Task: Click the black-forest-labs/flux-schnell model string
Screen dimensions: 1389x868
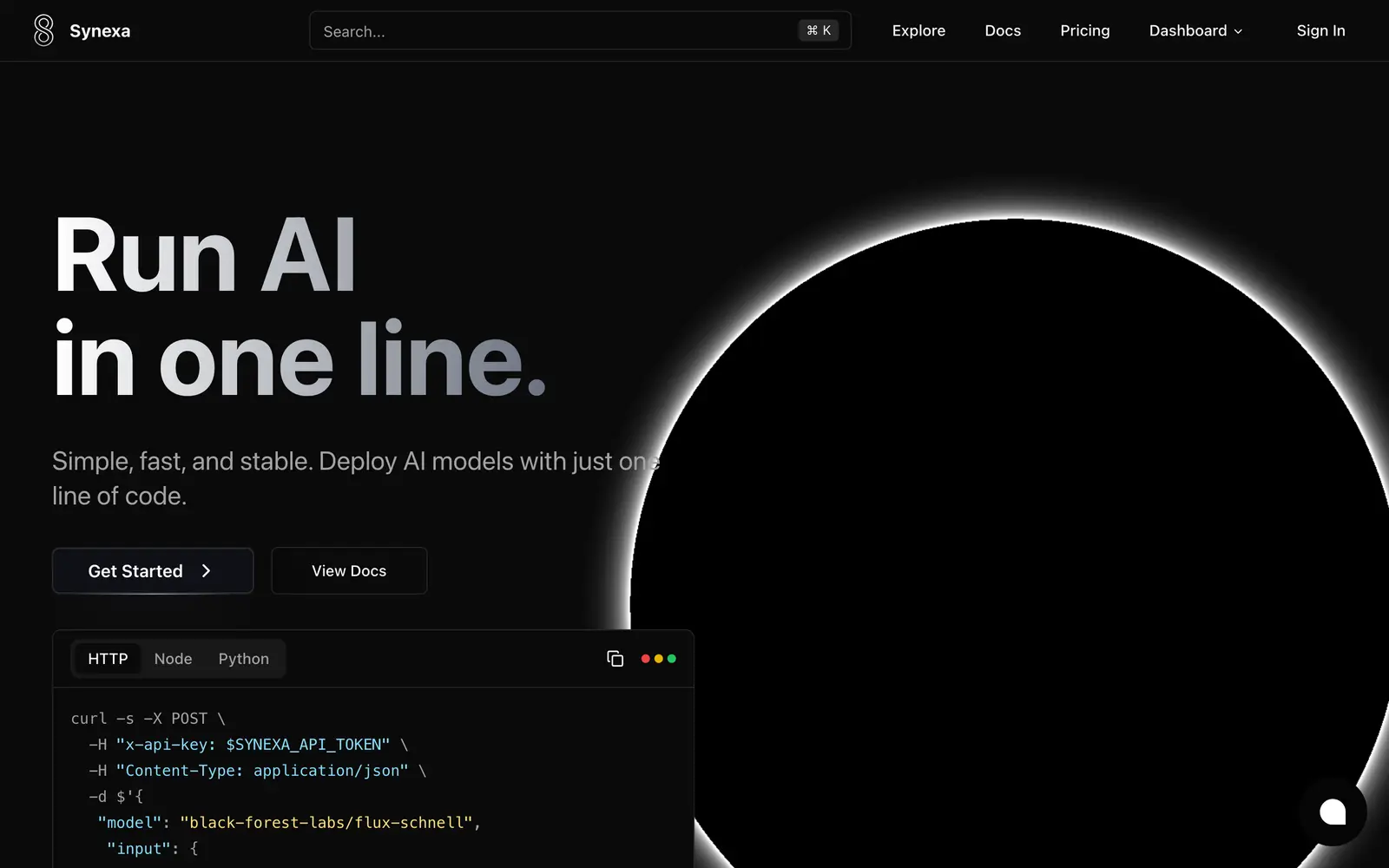Action: 330,823
